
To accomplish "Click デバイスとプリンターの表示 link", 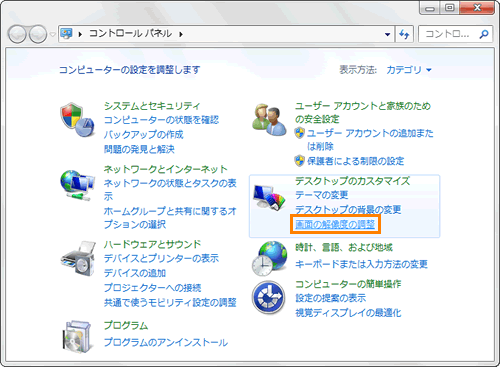I will (161, 258).
